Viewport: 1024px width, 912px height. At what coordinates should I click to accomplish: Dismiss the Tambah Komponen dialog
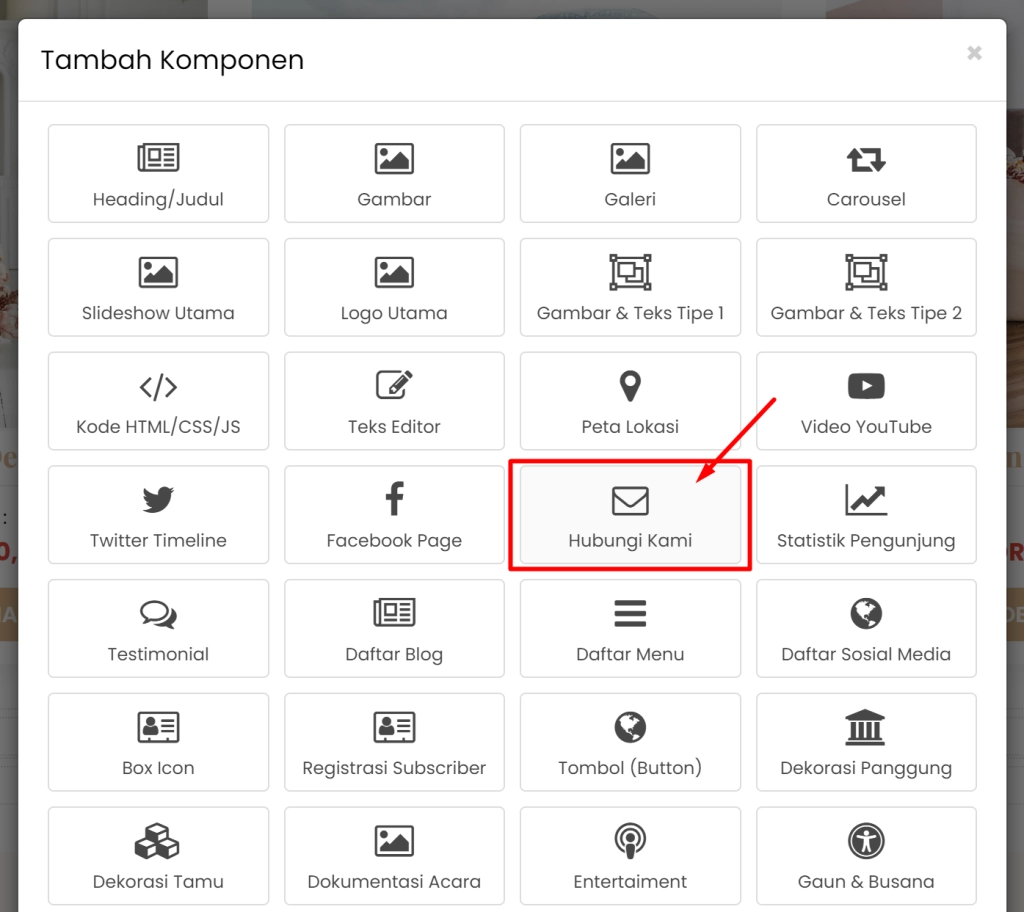coord(974,53)
